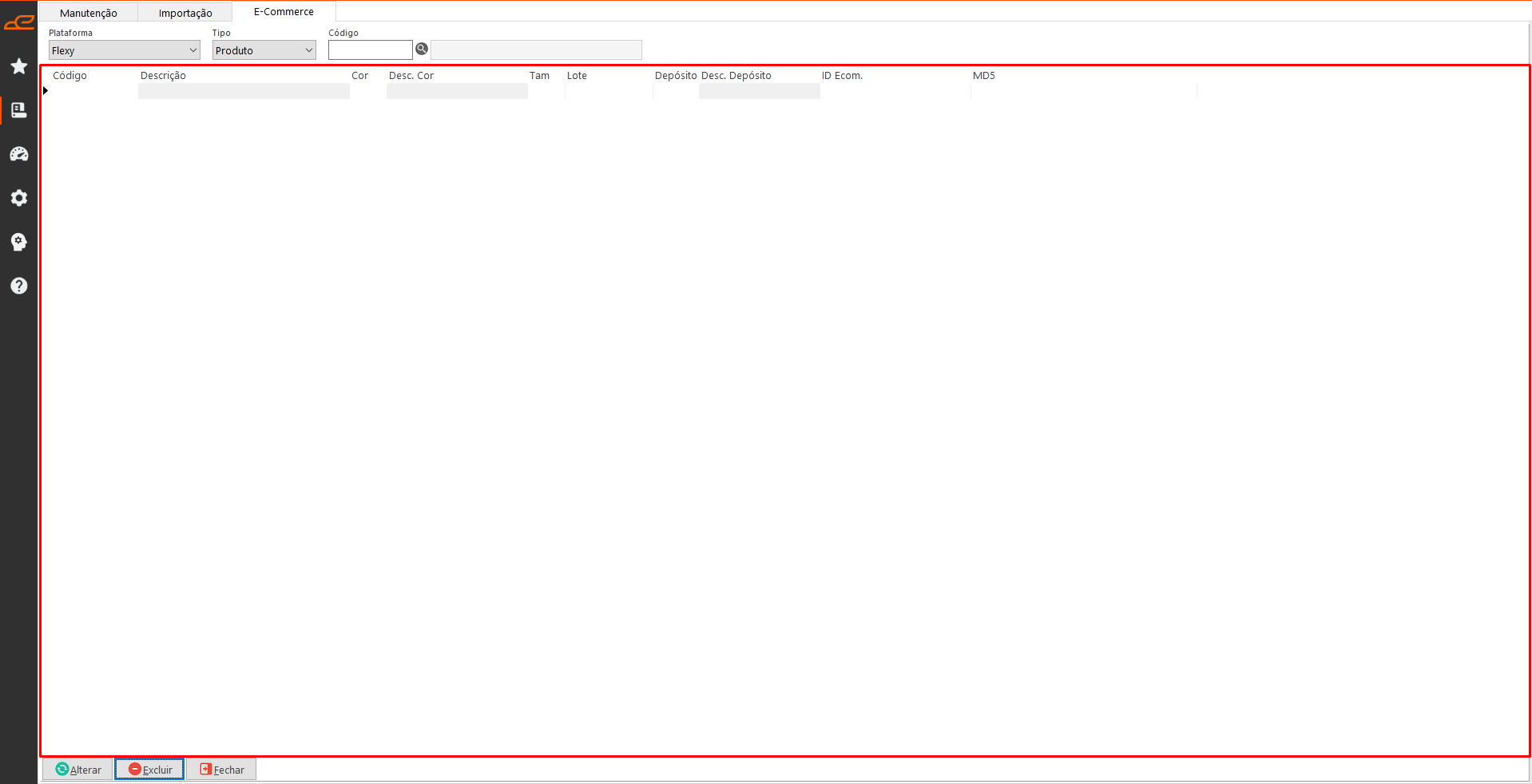Open the help question mark icon
Image resolution: width=1532 pixels, height=784 pixels.
(x=19, y=286)
